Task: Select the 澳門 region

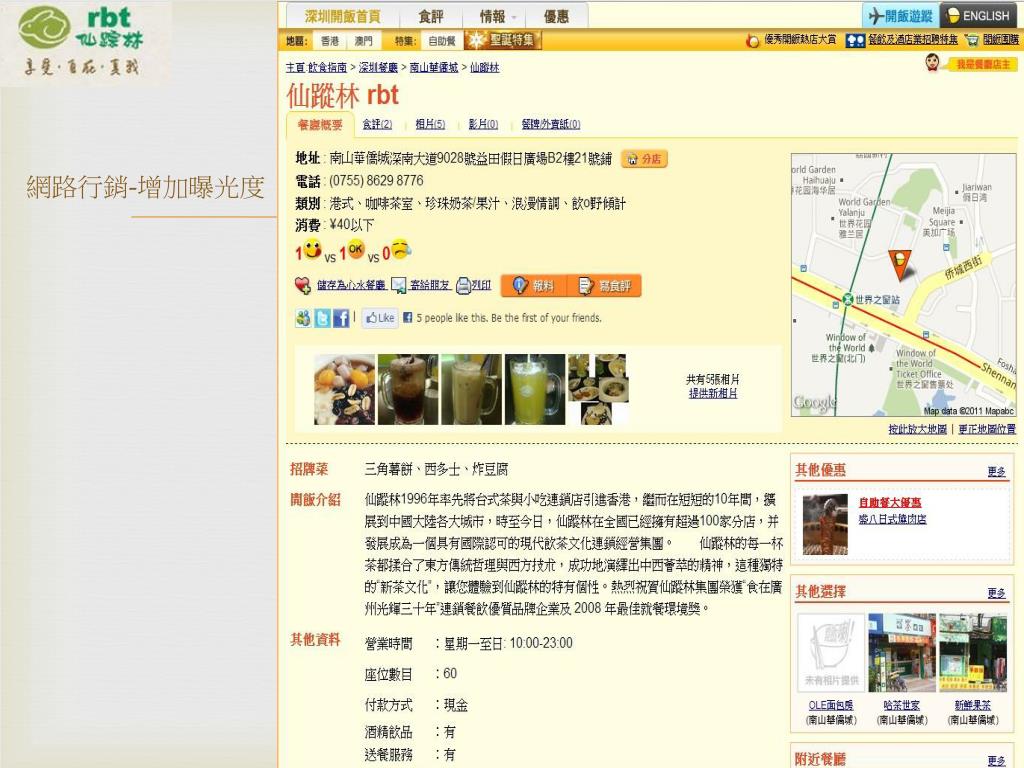Action: point(364,41)
